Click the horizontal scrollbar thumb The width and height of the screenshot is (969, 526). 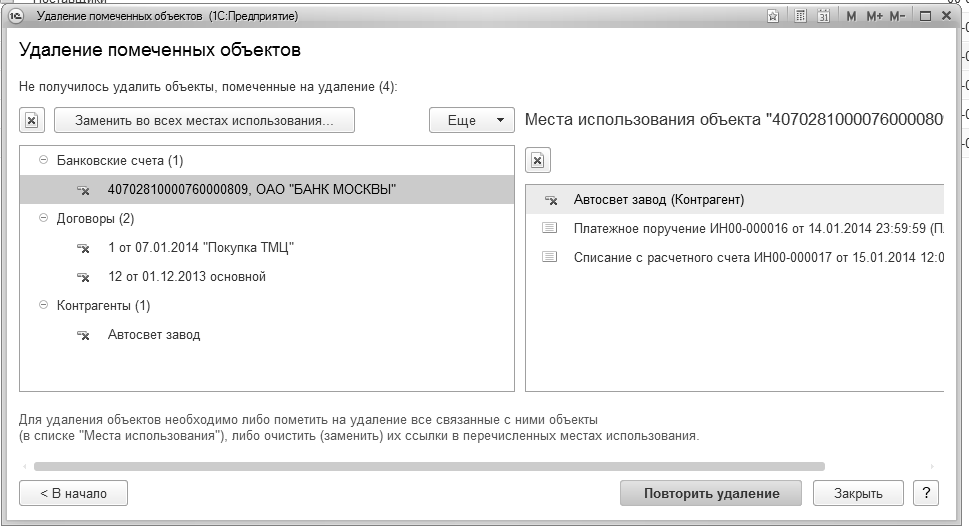pos(429,467)
